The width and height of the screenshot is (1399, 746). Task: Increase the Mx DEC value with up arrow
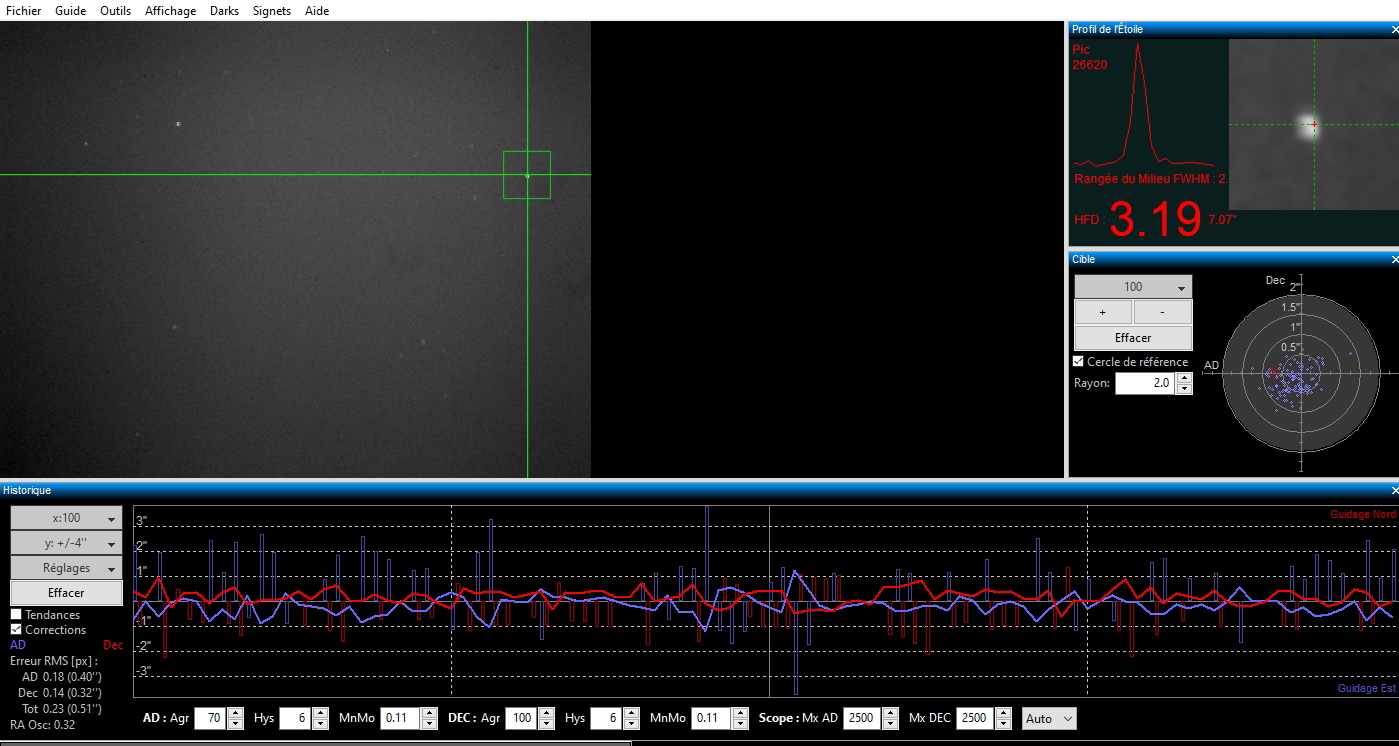tap(1003, 713)
